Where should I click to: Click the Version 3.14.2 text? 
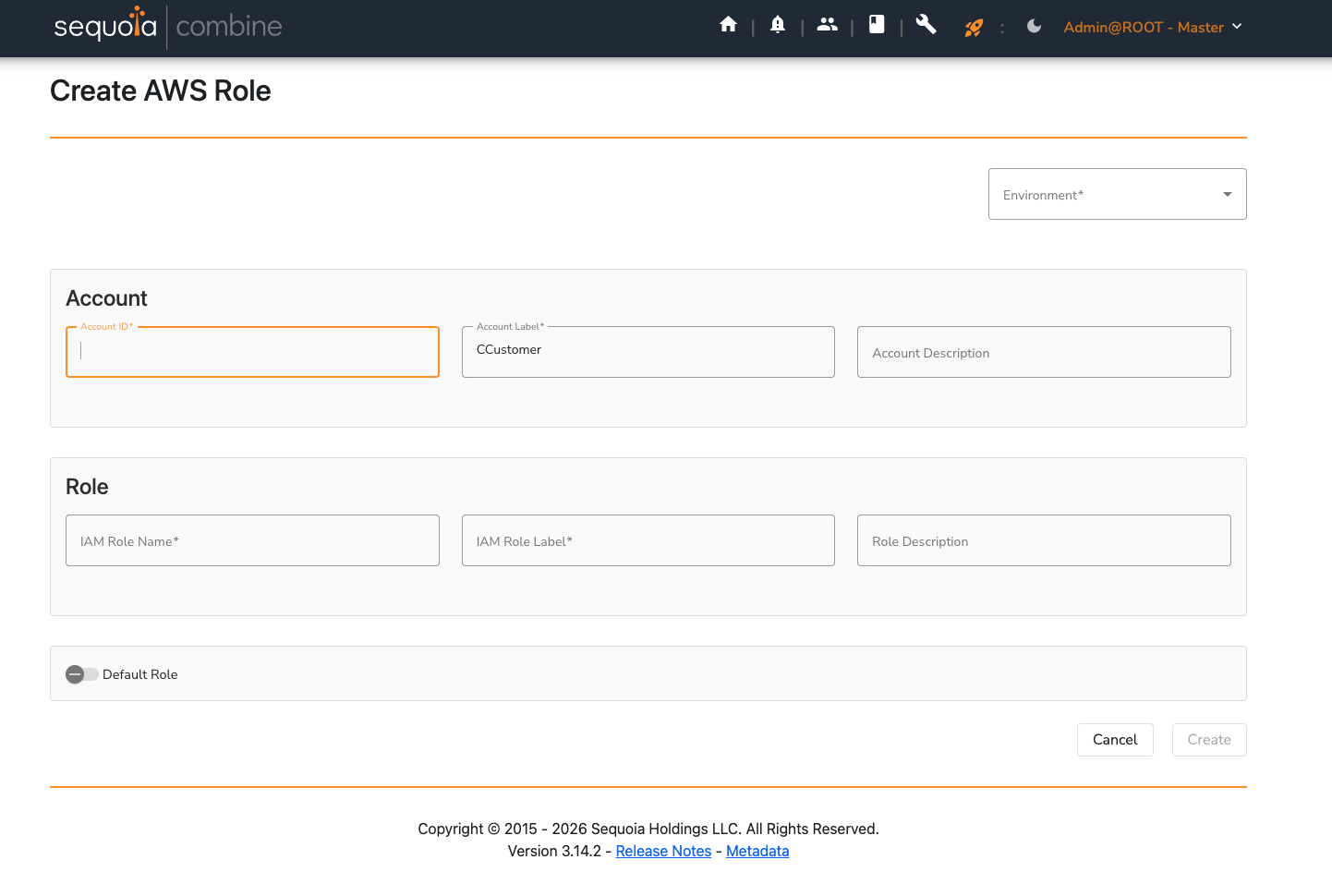554,851
